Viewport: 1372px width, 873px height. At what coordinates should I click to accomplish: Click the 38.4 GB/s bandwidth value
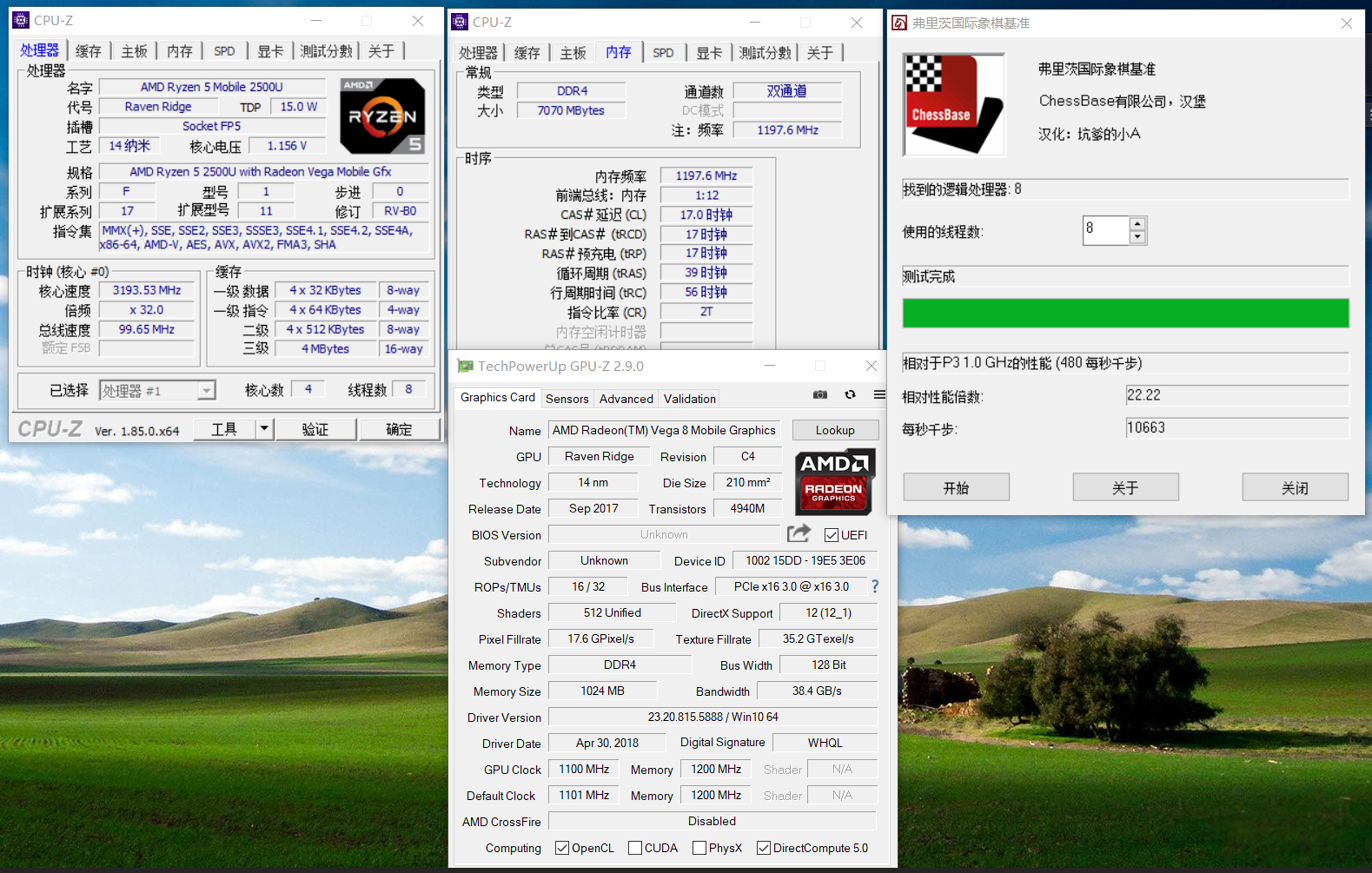point(818,691)
